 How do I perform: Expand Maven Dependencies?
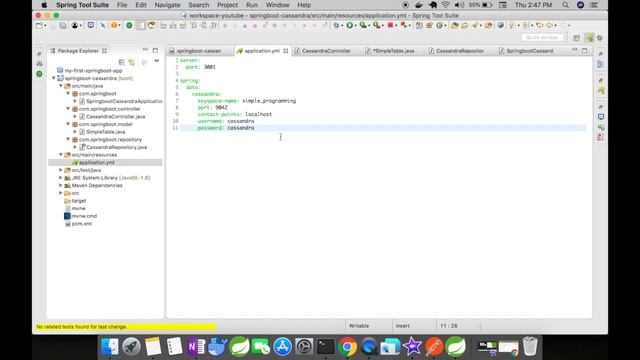tap(61, 185)
